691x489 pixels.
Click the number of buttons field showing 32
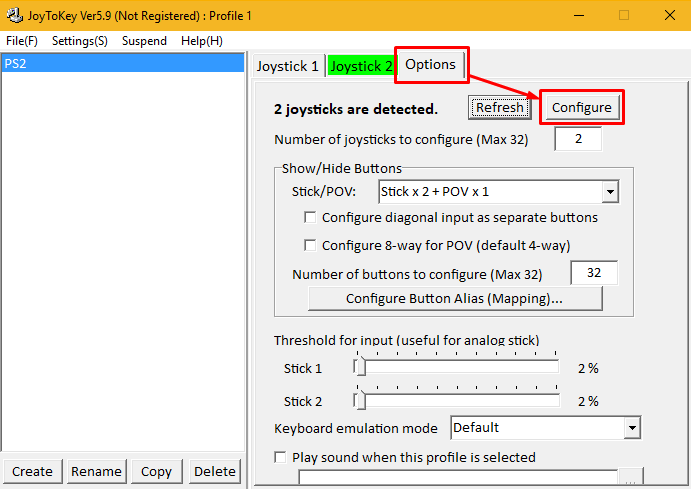coord(594,273)
